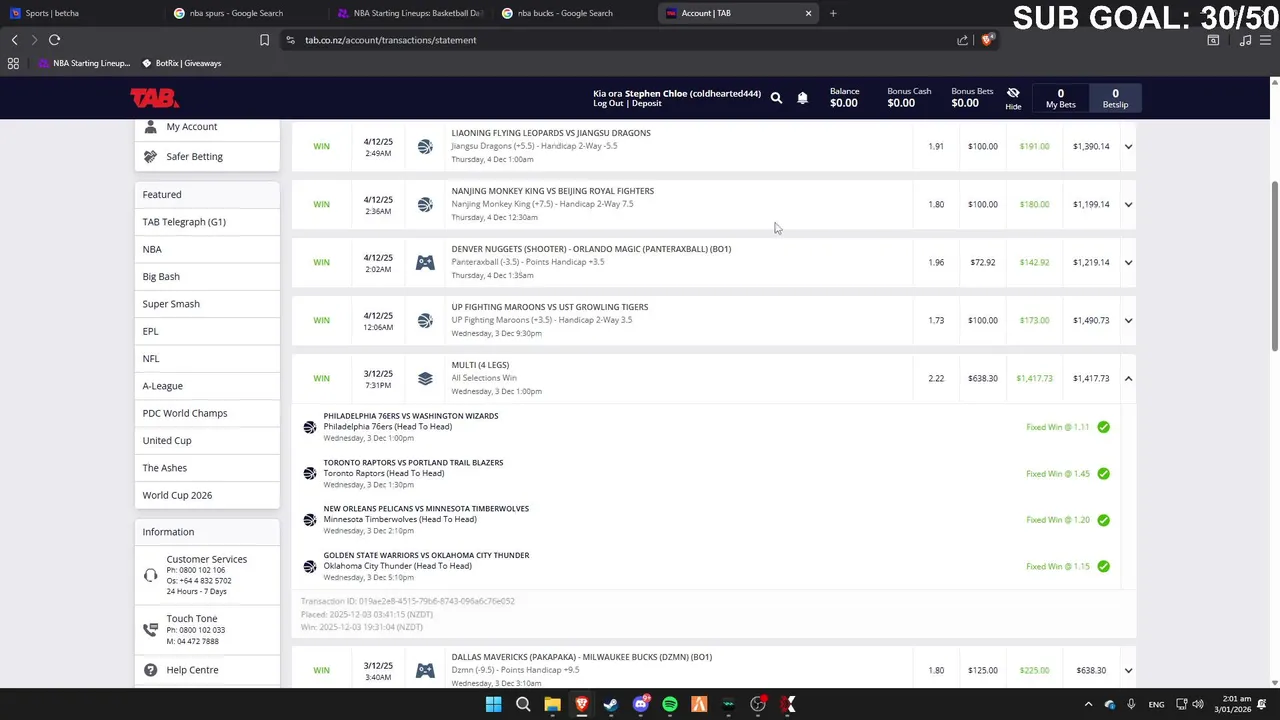Screen dimensions: 1280x720
Task: Open the search magnifier in TAB header
Action: click(x=776, y=98)
